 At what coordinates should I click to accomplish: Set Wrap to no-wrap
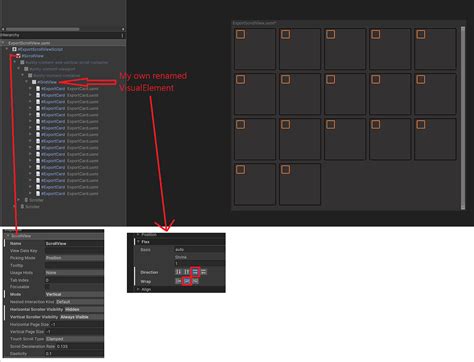[178, 281]
